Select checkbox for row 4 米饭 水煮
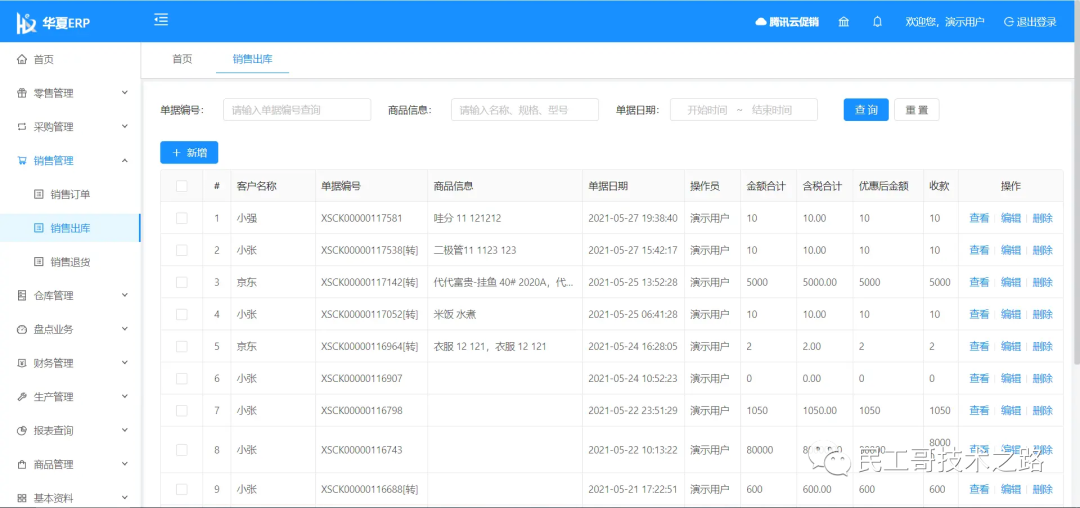Image resolution: width=1080 pixels, height=508 pixels. click(182, 315)
